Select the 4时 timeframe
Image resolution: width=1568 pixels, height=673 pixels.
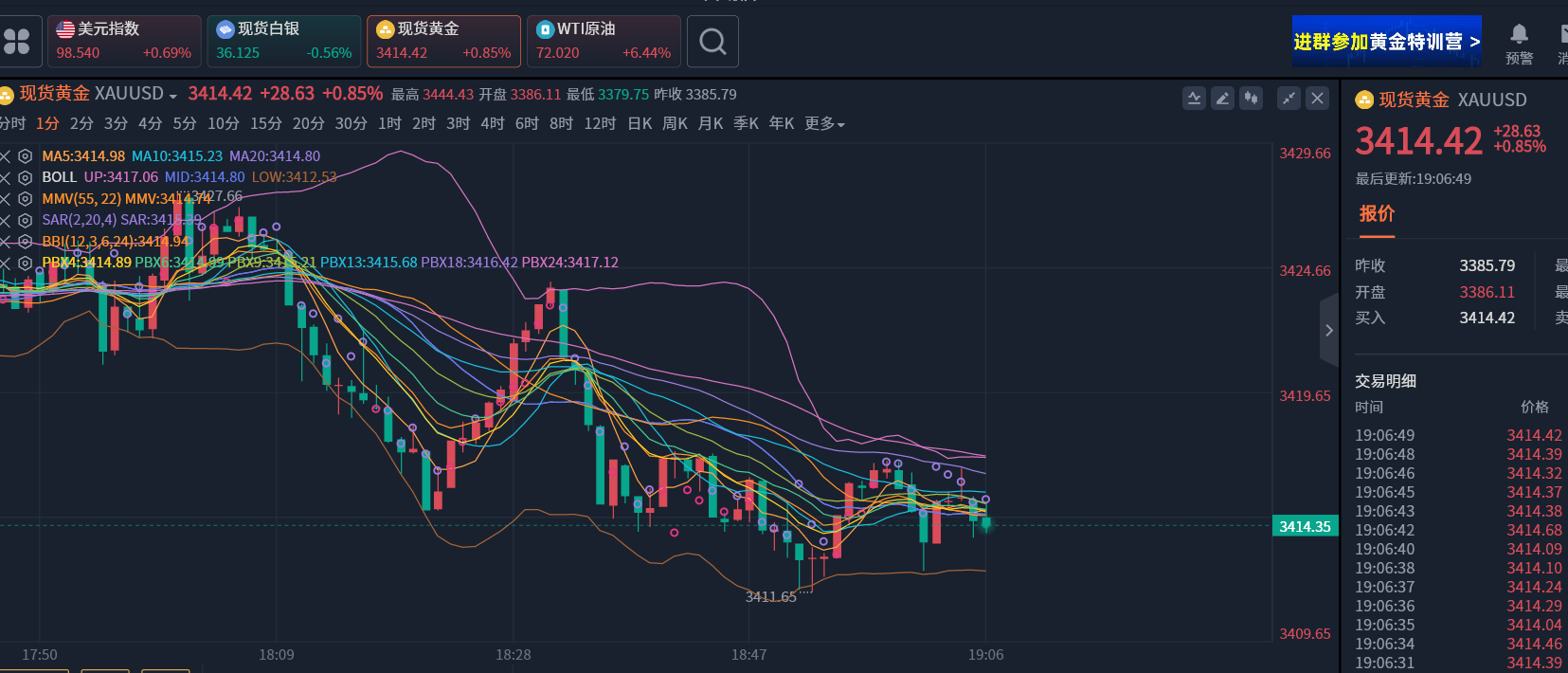pyautogui.click(x=493, y=124)
